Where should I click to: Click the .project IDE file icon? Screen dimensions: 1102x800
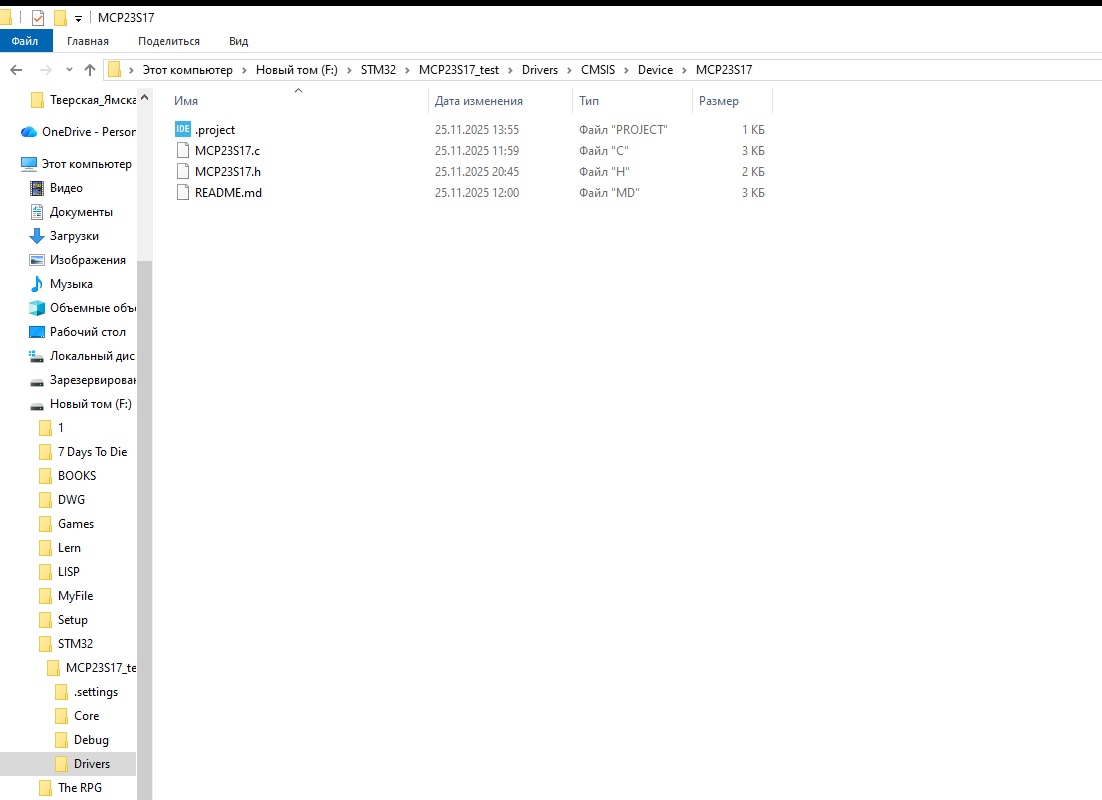point(182,130)
